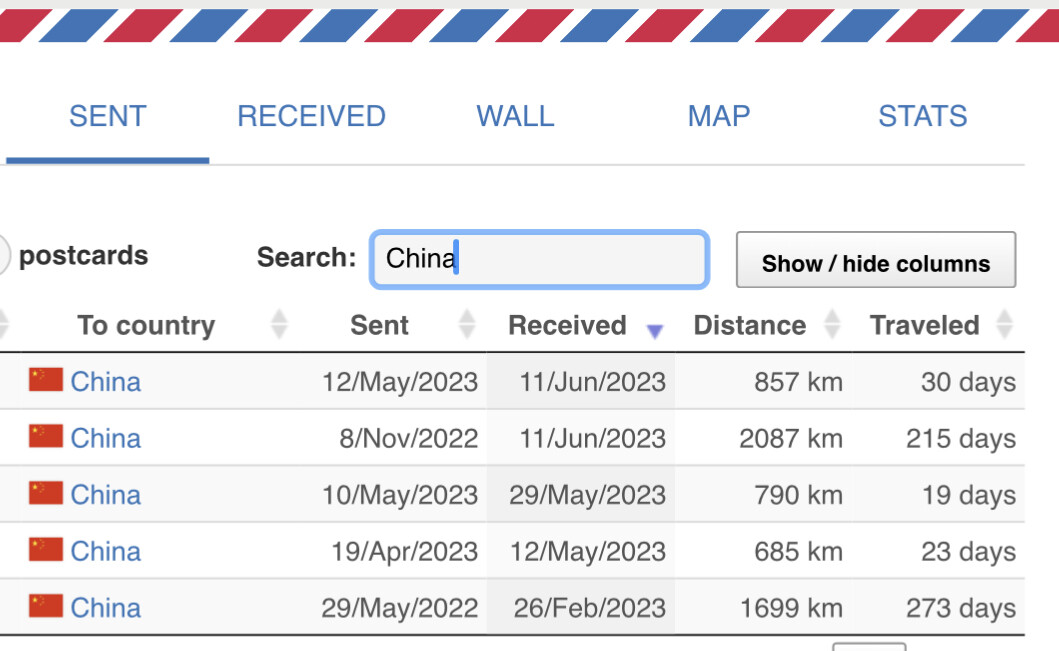
Task: Open China link traveled 215 days
Action: tap(106, 438)
